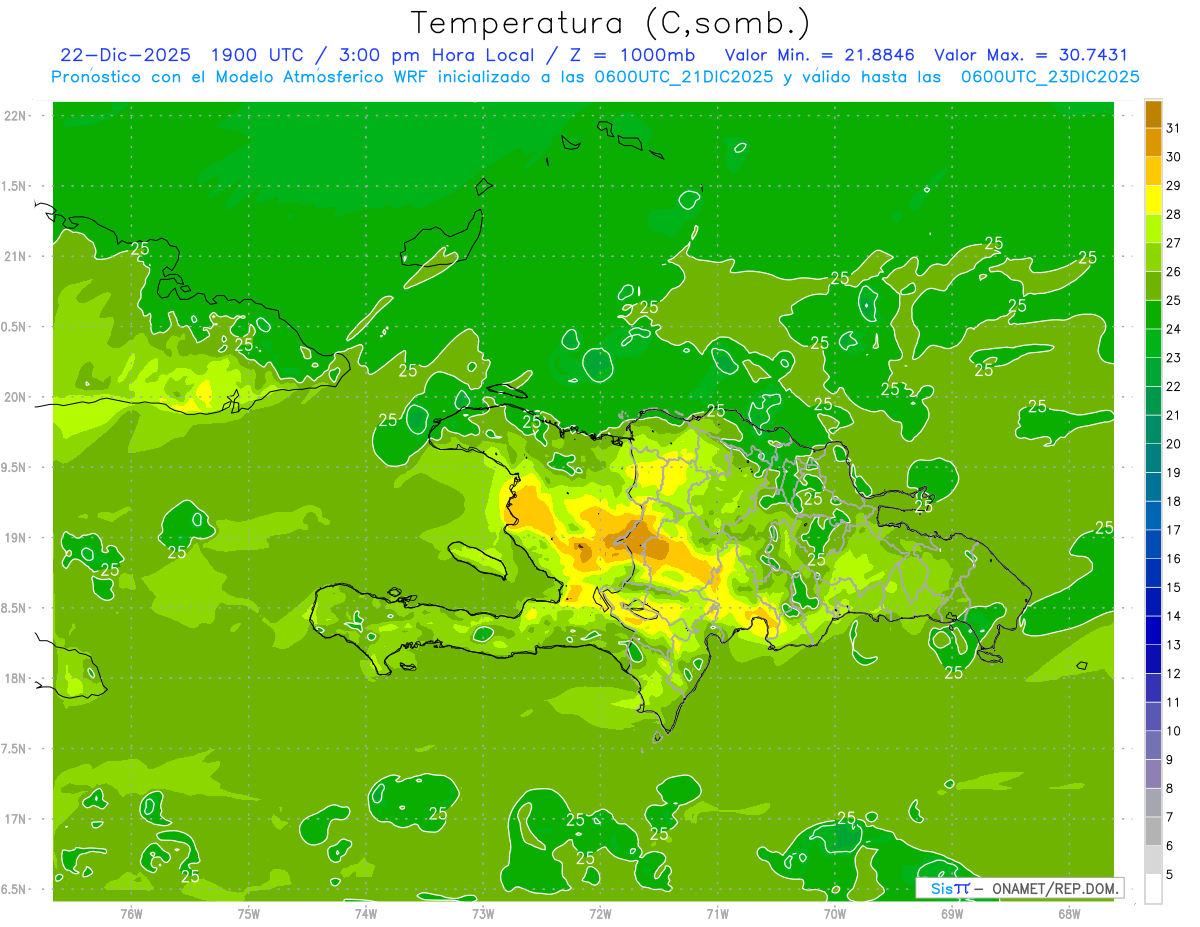Pick the yellow legend swatch between 28 and 29
The image size is (1200, 927).
click(1153, 200)
